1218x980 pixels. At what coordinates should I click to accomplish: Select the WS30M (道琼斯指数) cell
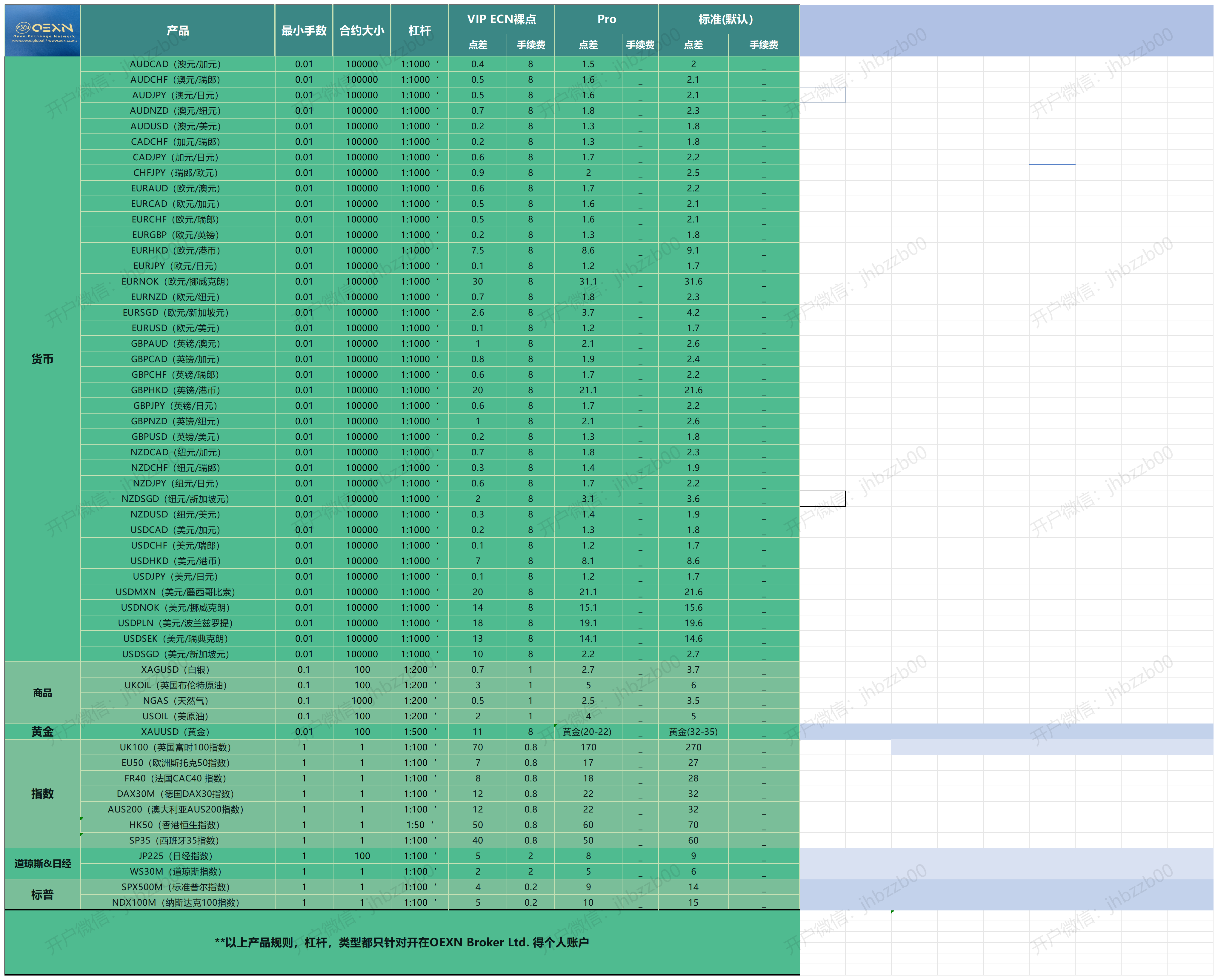[x=177, y=872]
